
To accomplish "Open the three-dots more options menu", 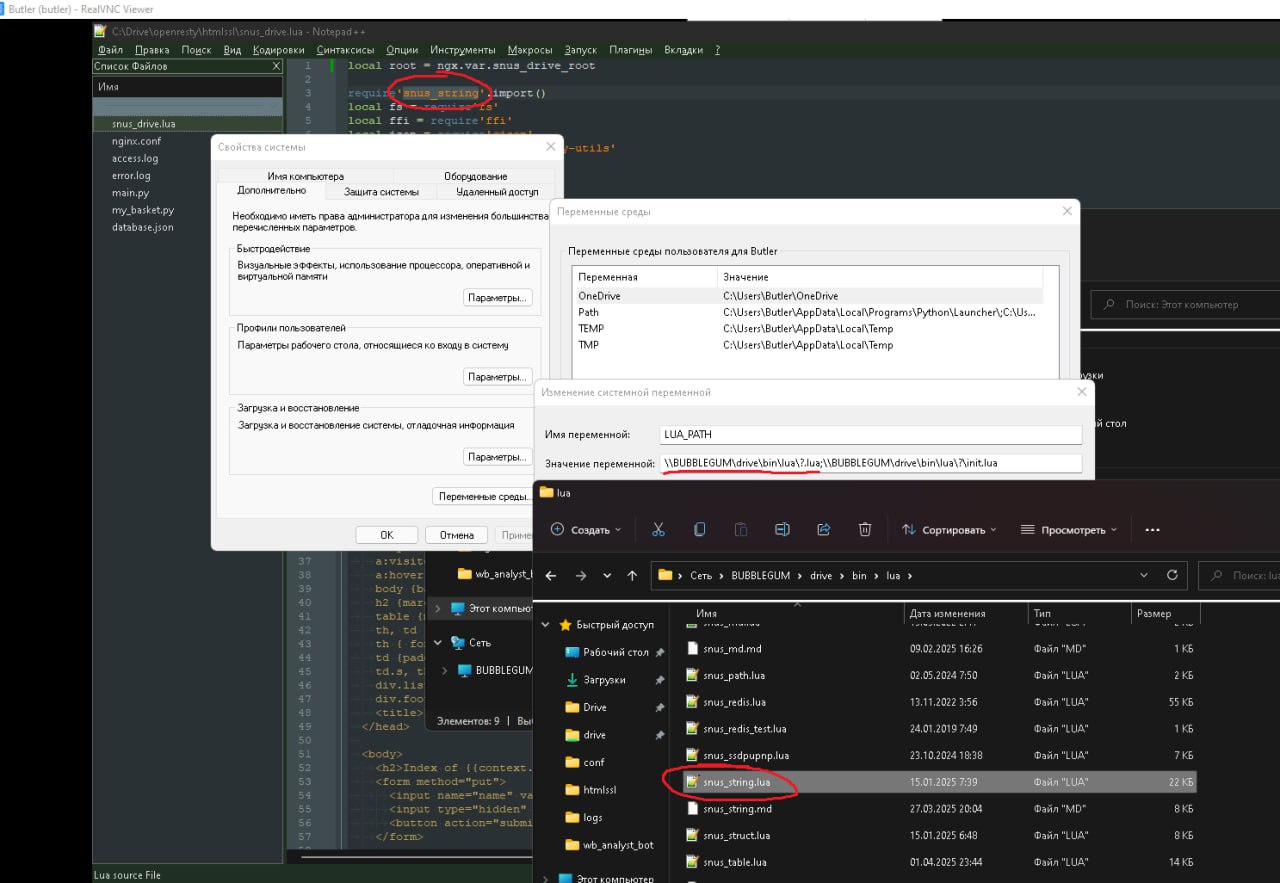I will pos(1152,530).
